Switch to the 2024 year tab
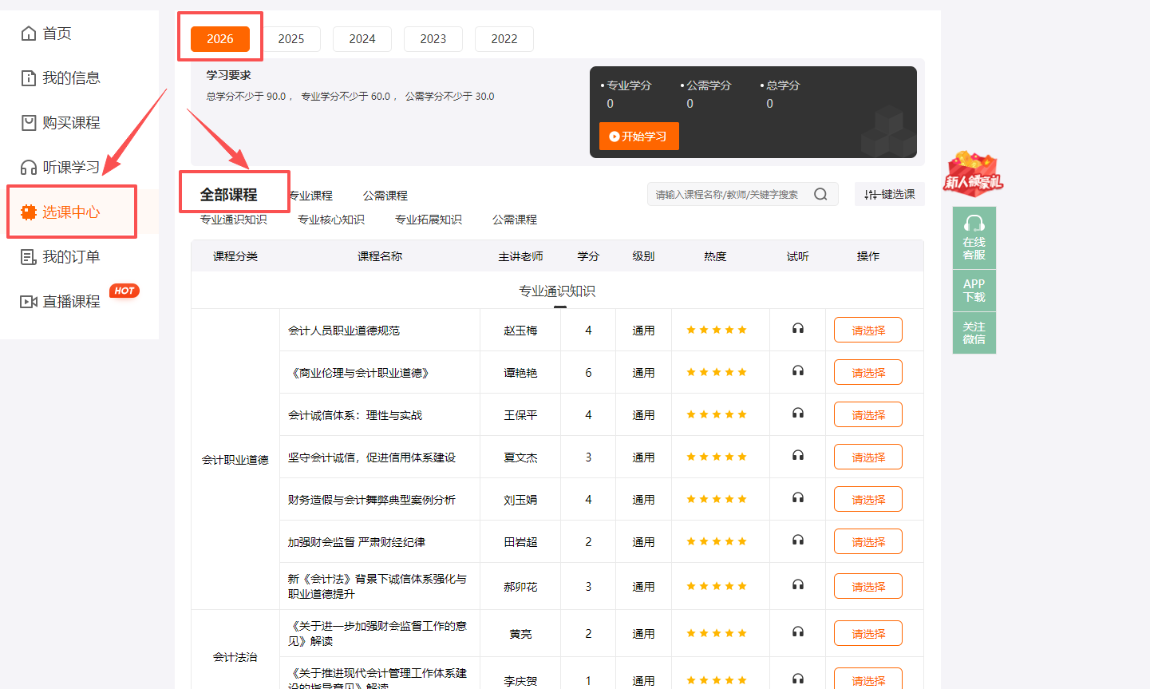The height and width of the screenshot is (689, 1150). [362, 38]
